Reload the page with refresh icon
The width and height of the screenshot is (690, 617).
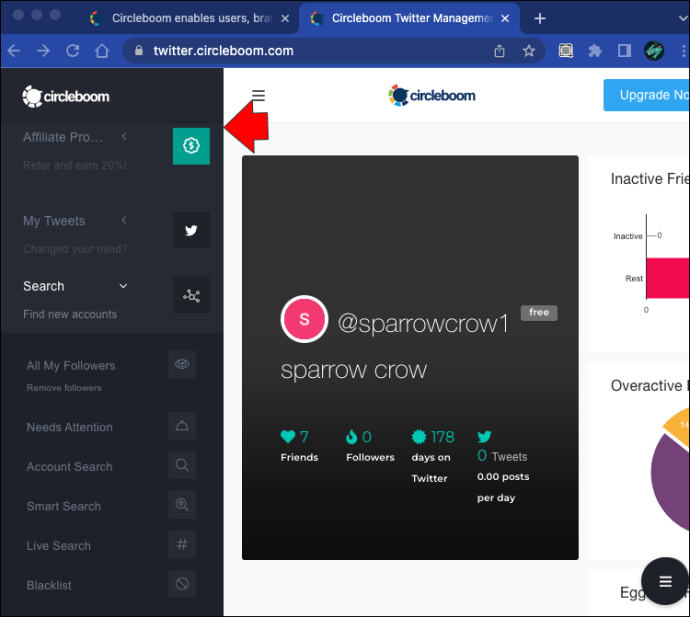coord(73,51)
